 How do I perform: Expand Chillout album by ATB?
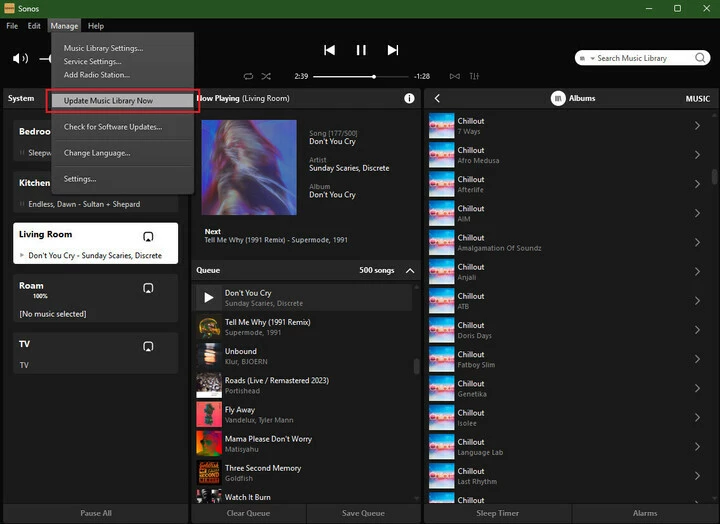(697, 301)
